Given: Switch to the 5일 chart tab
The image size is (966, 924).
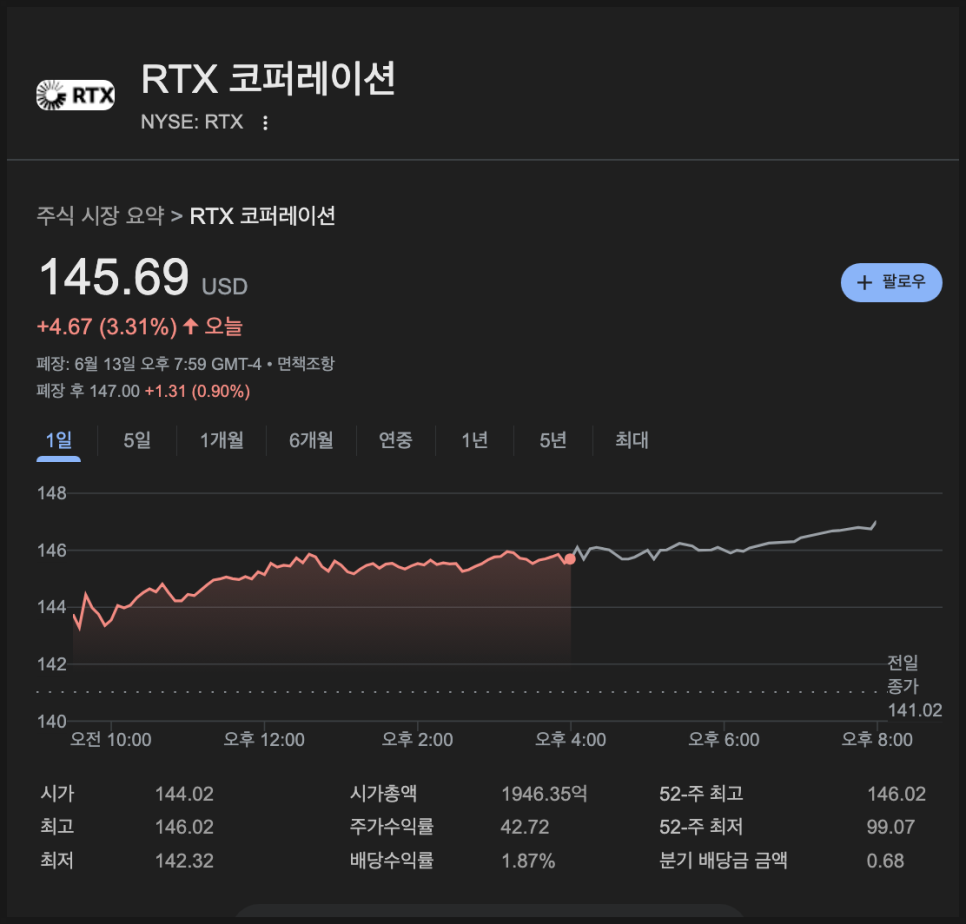Looking at the screenshot, I should click(x=137, y=440).
